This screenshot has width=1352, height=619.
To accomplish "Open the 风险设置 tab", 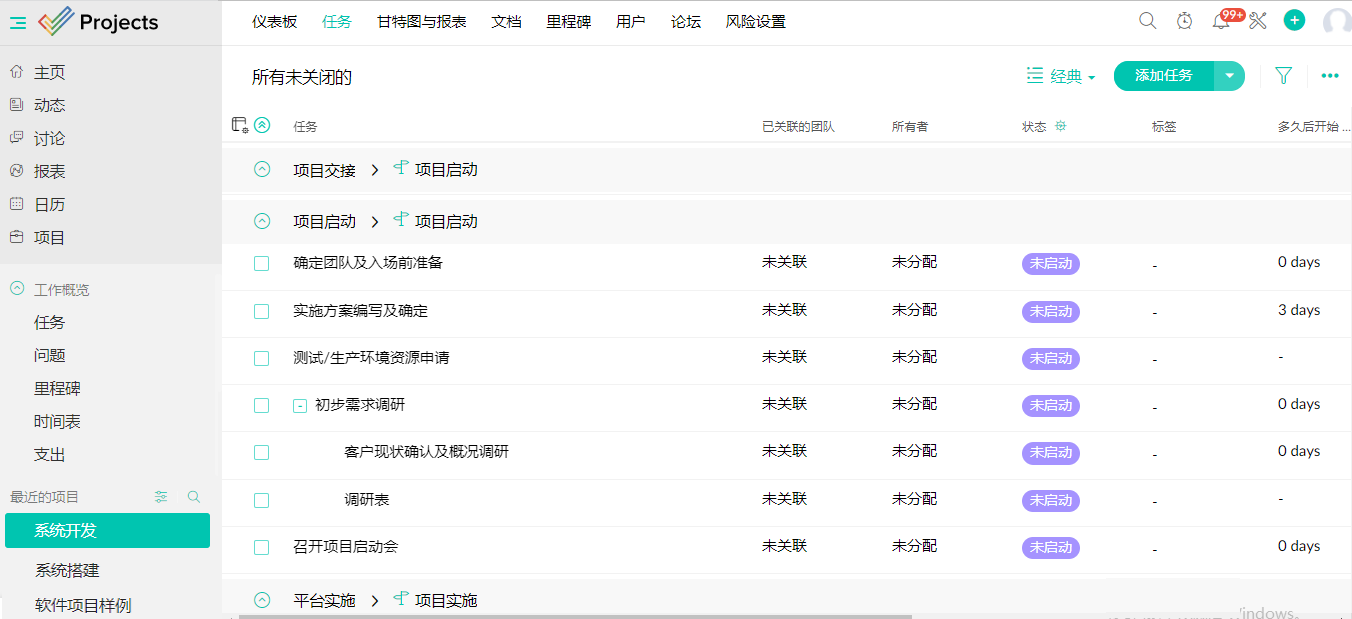I will coord(756,22).
